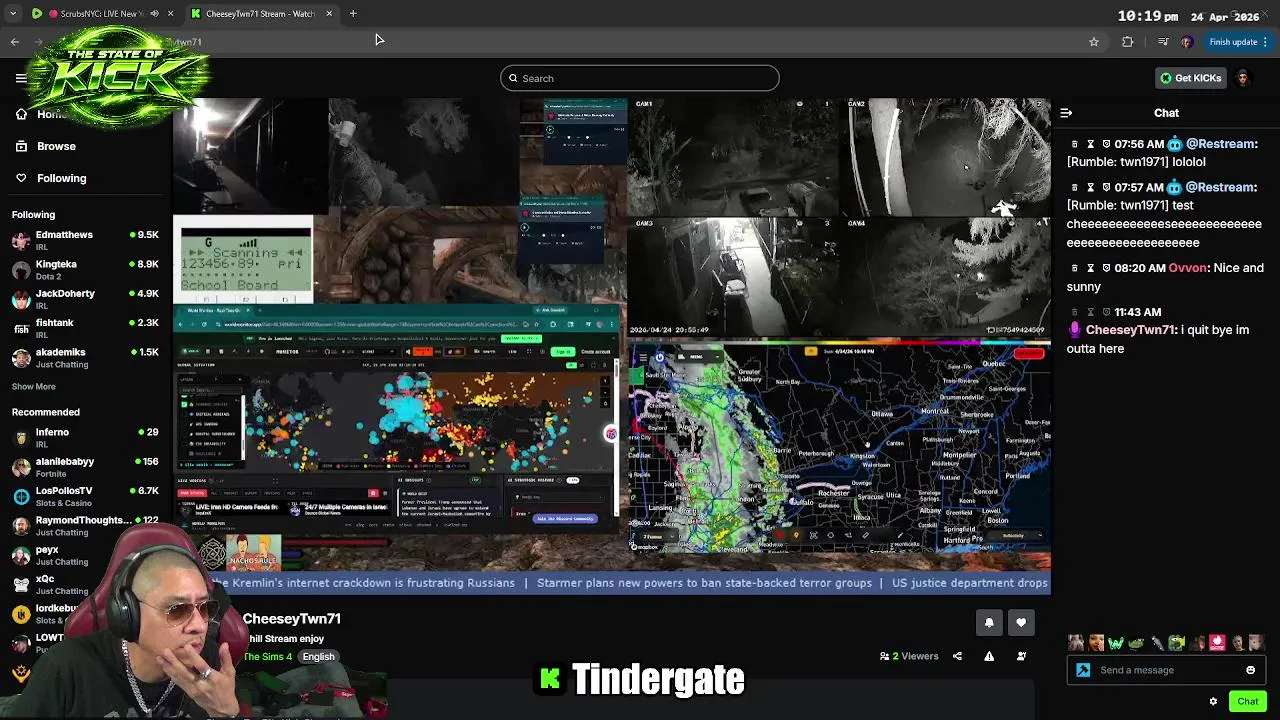Focus the Search field
This screenshot has height=720, width=1280.
coord(640,78)
